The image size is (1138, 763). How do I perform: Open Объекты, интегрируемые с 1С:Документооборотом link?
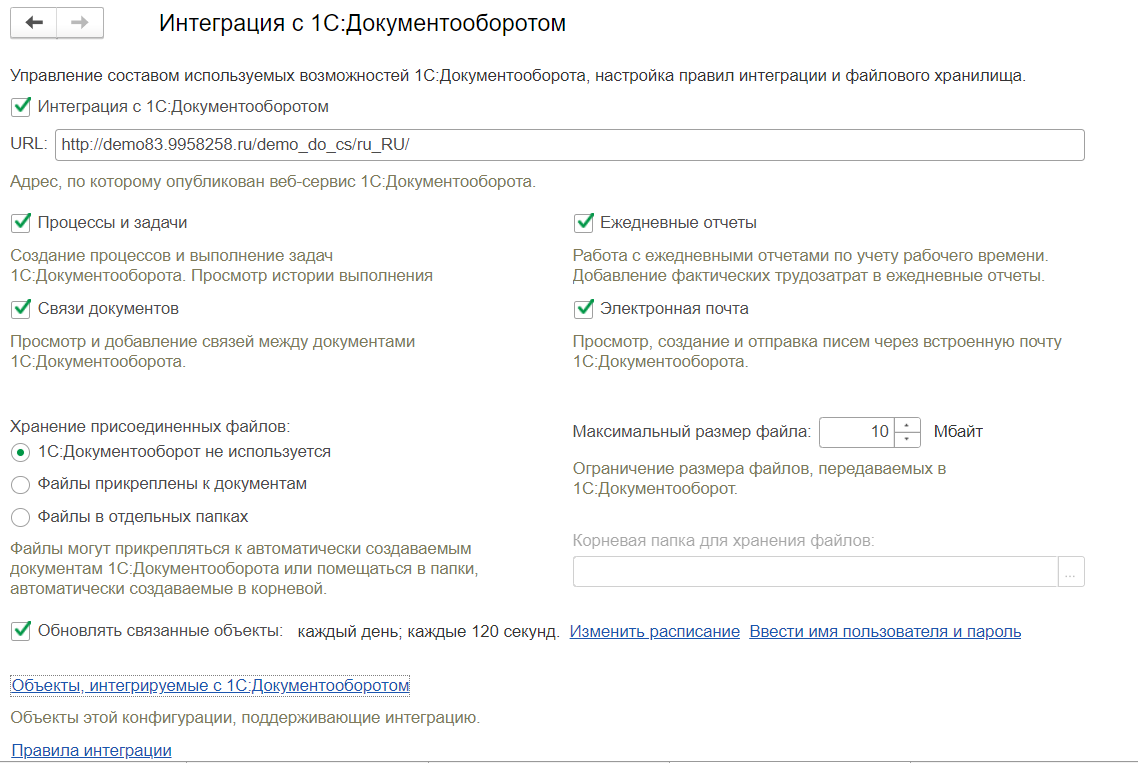pyautogui.click(x=210, y=685)
